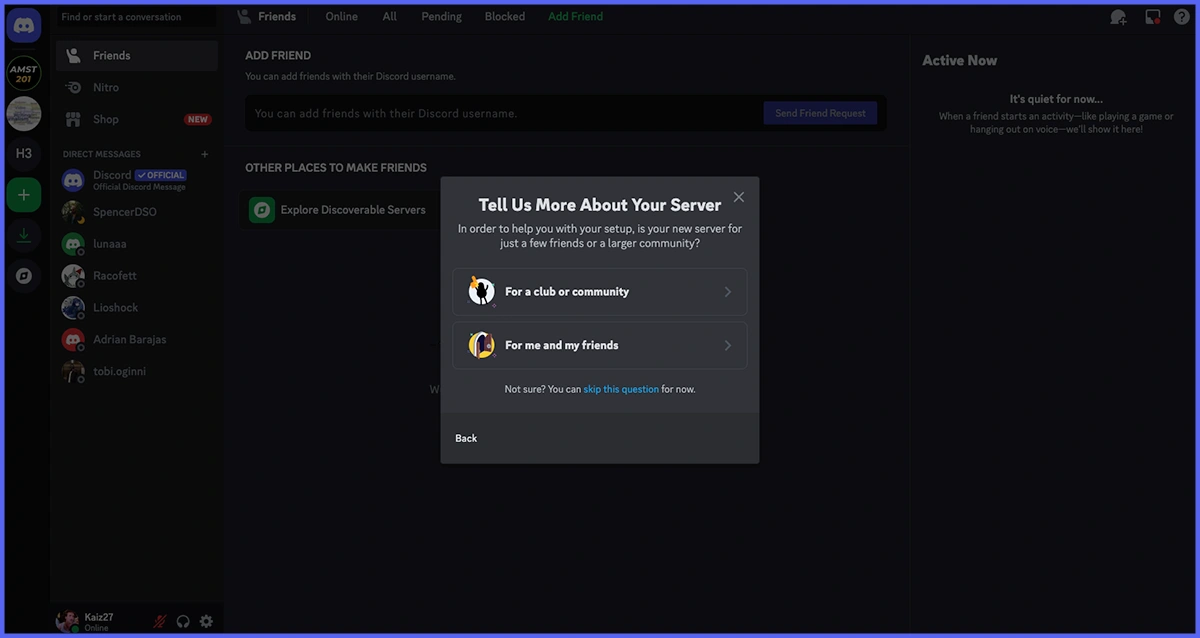Choose For a club or community
This screenshot has width=1200, height=638.
[x=599, y=292]
